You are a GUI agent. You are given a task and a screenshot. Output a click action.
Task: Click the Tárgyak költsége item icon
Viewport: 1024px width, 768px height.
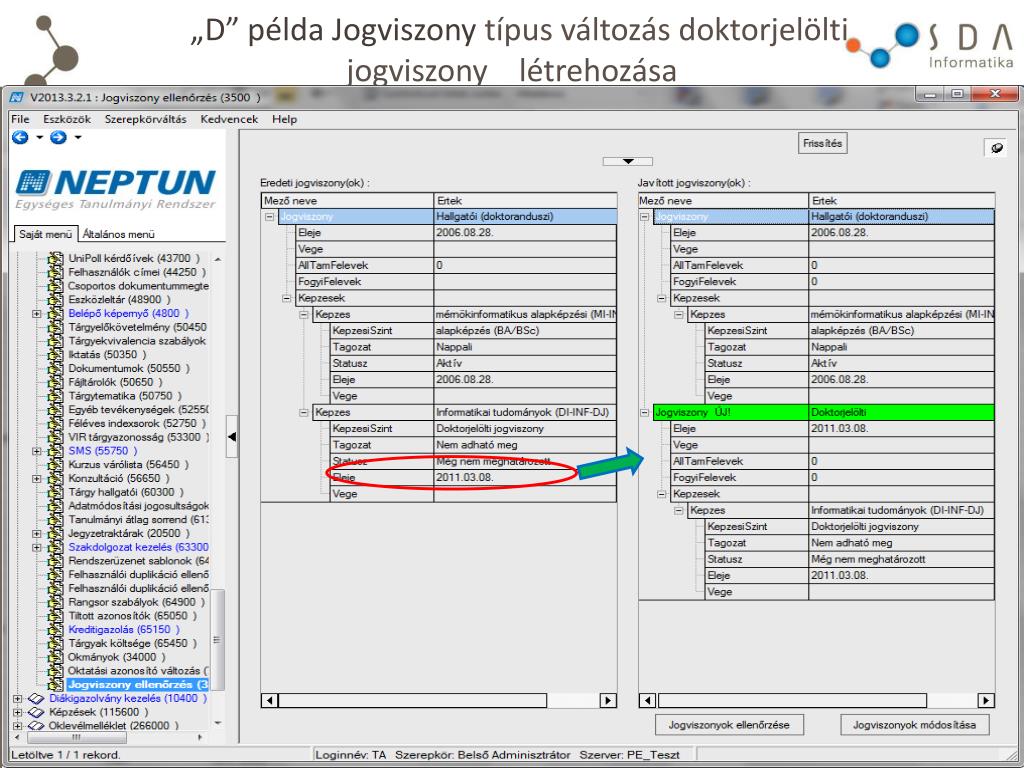[56, 643]
